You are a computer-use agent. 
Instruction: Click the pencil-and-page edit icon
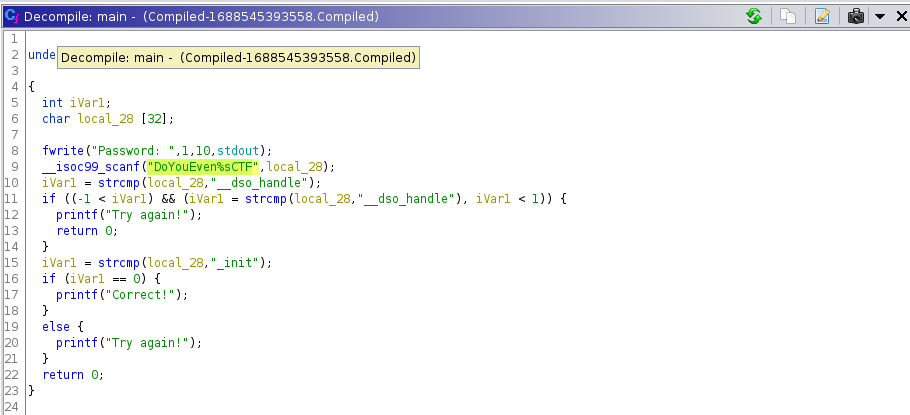pos(821,16)
